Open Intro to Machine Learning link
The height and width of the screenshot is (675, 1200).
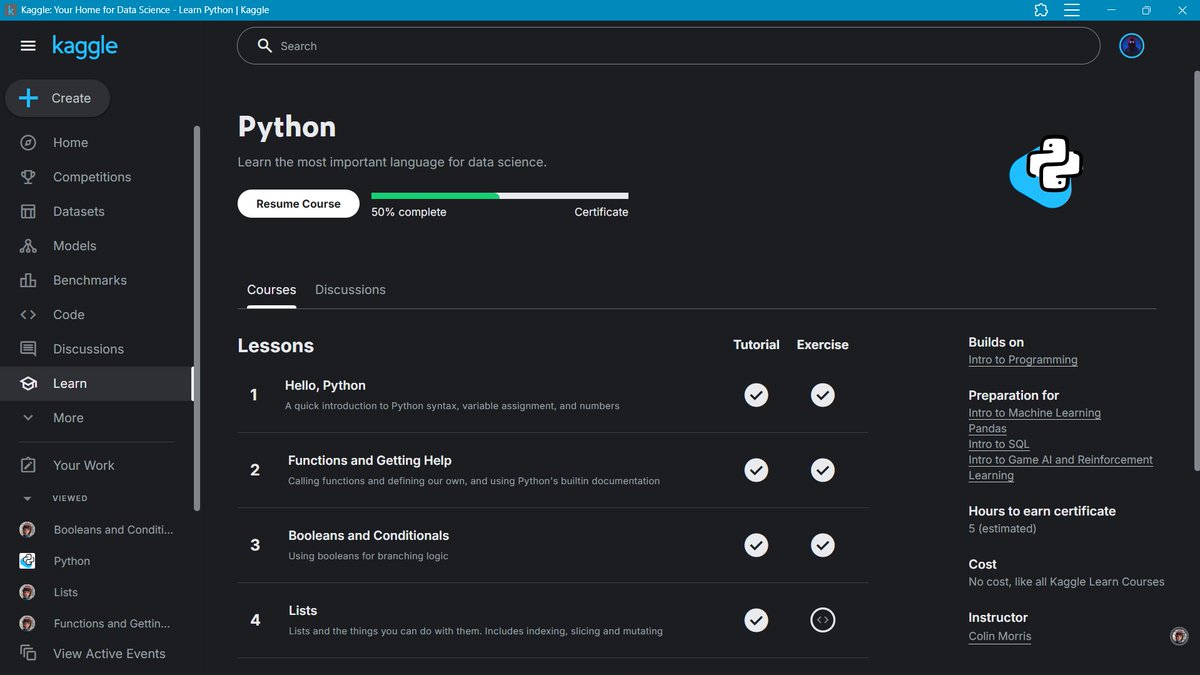pyautogui.click(x=1034, y=413)
